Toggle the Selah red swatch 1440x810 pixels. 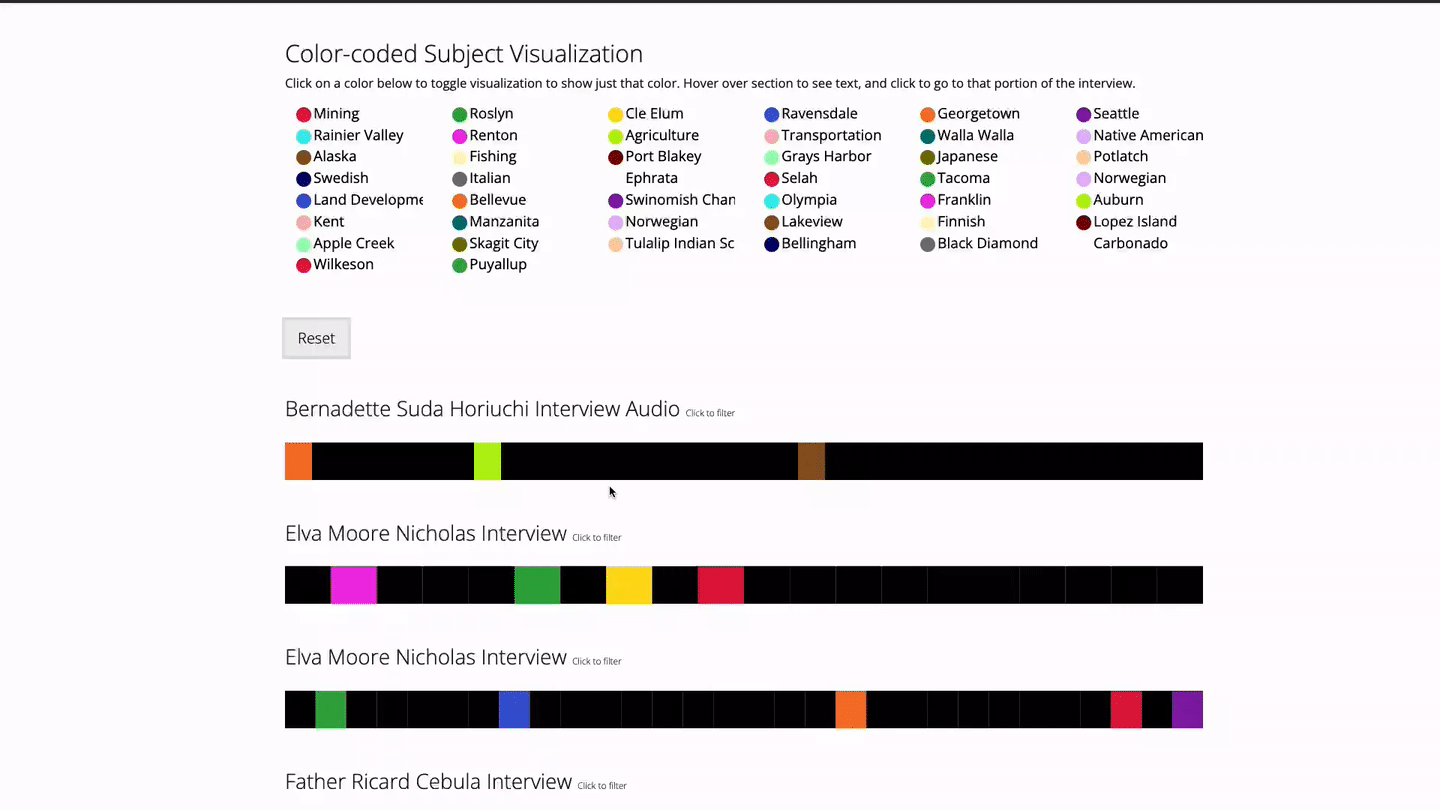[772, 180]
